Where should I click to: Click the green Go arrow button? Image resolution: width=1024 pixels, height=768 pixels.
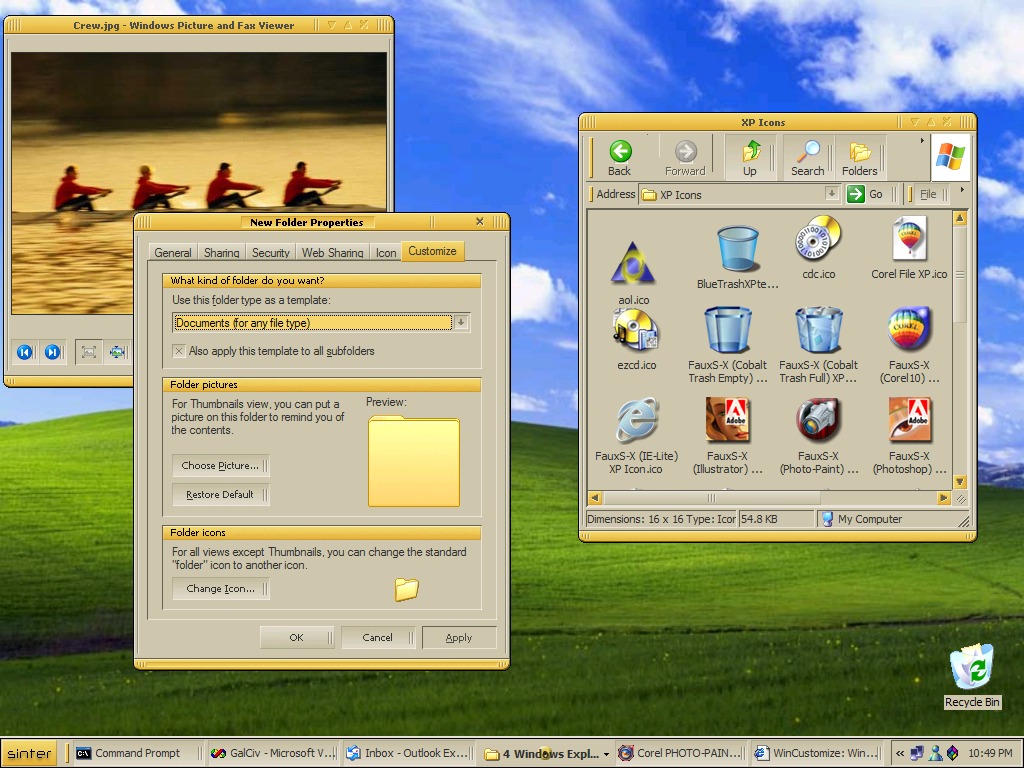(856, 194)
